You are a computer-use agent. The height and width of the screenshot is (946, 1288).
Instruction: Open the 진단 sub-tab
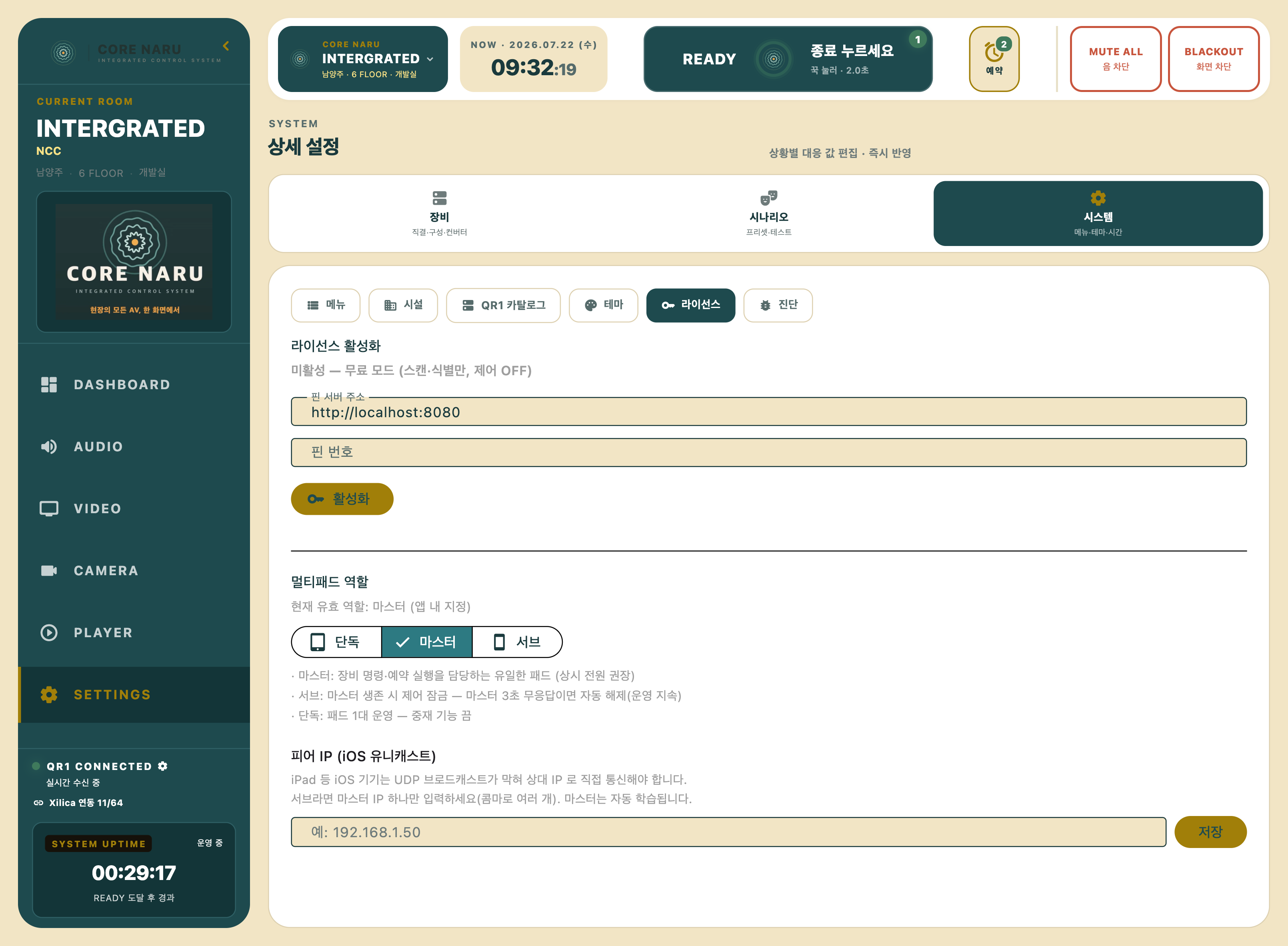(778, 305)
